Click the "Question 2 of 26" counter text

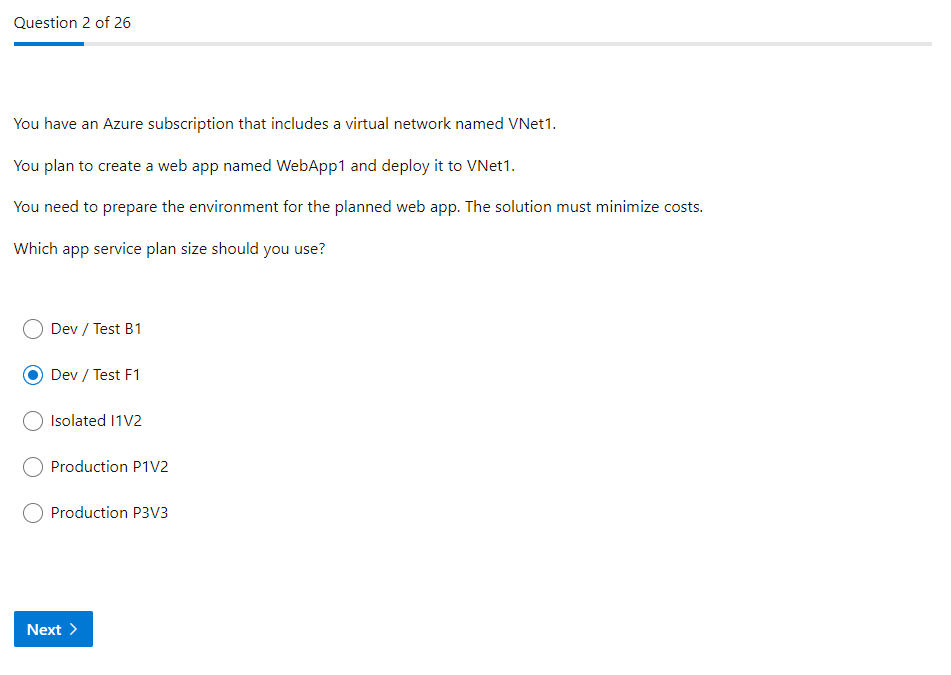(x=72, y=22)
